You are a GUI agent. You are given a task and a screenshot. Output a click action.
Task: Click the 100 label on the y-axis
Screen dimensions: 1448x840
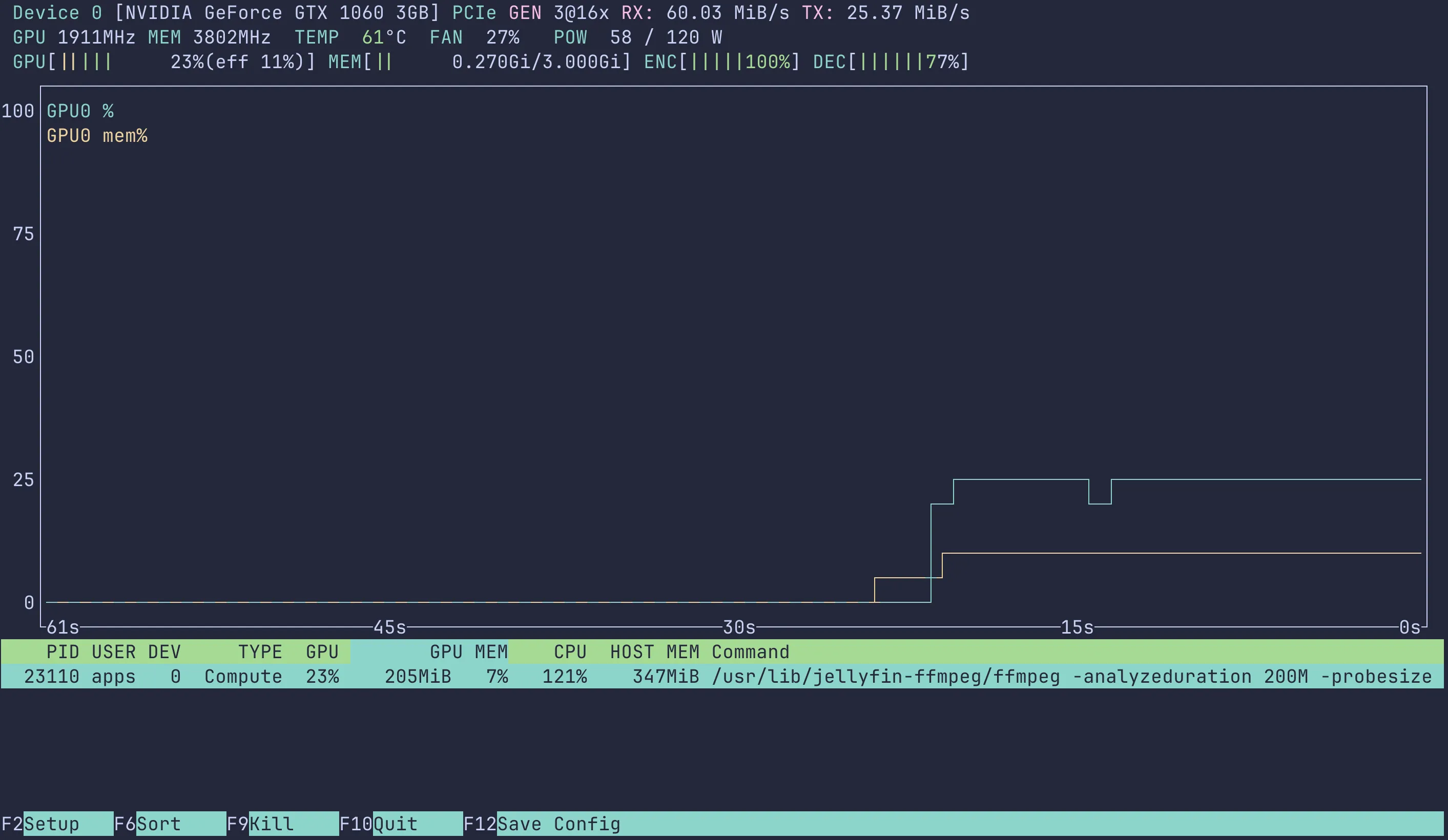click(18, 111)
